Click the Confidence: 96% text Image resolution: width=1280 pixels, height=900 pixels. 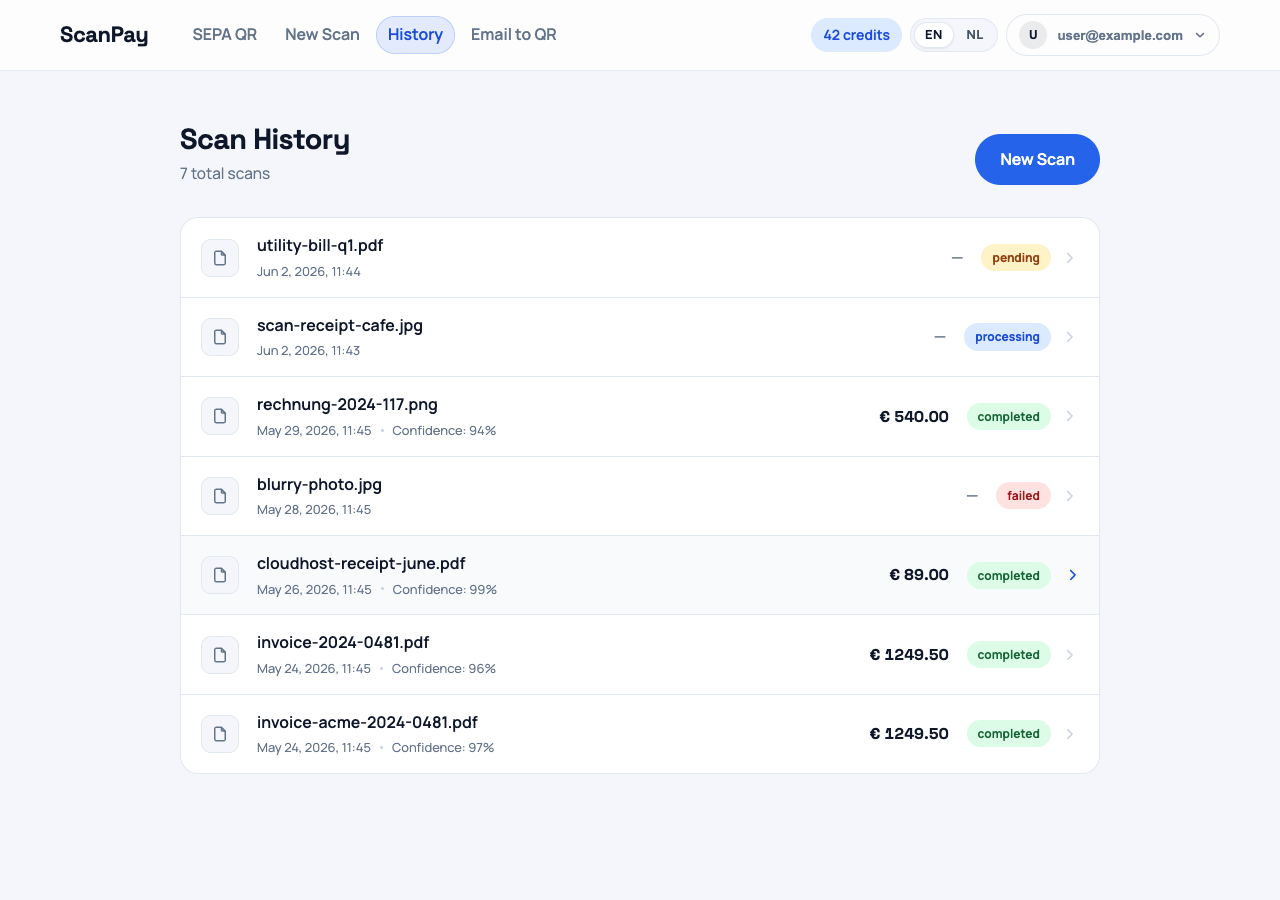coord(444,669)
